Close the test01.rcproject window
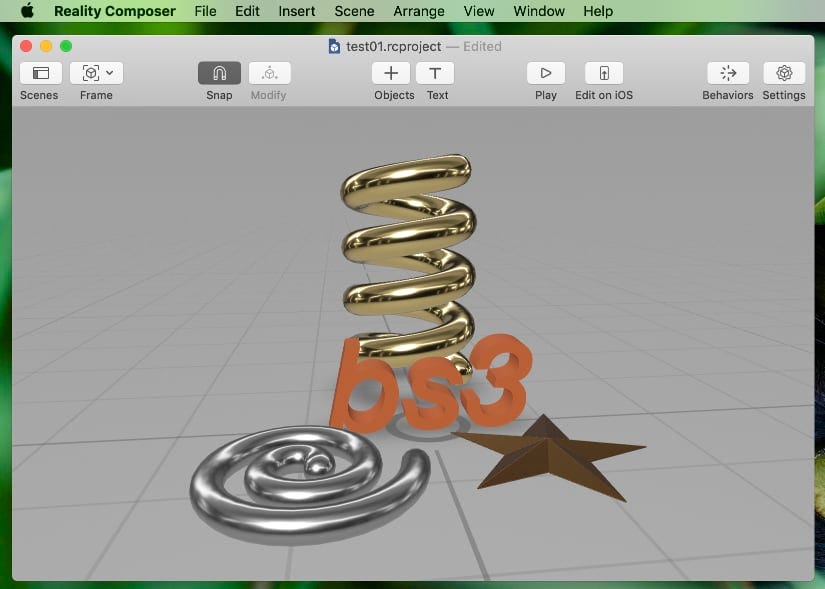Screen dimensions: 825x589 point(26,46)
